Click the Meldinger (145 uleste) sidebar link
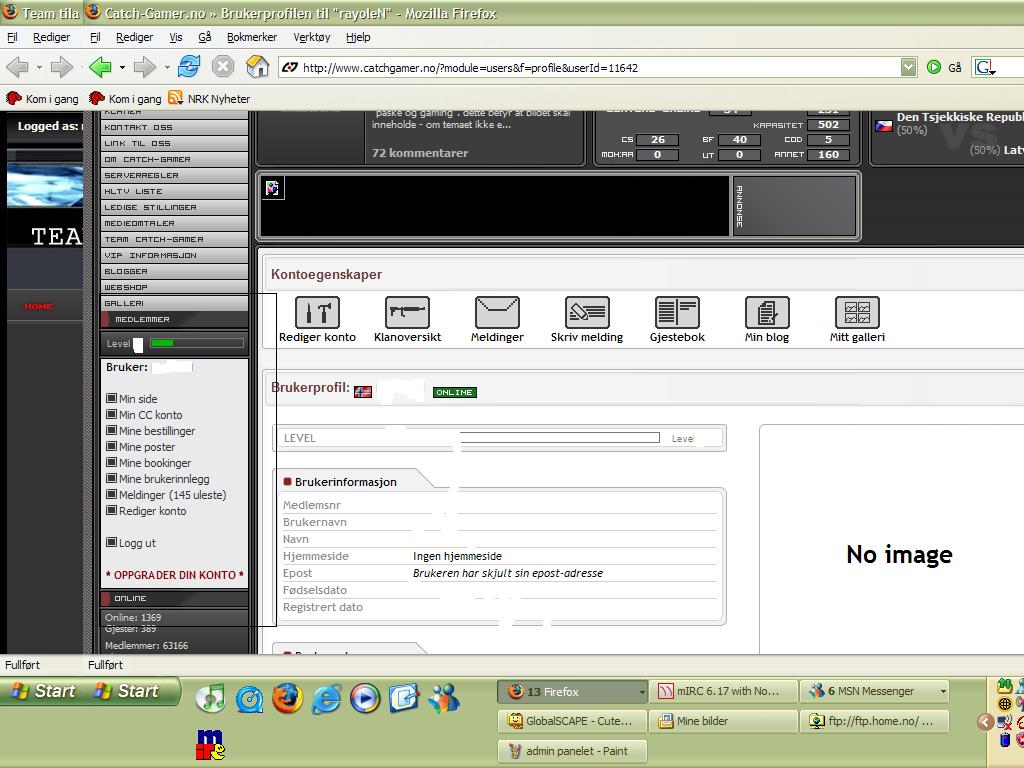The height and width of the screenshot is (768, 1024). [172, 495]
